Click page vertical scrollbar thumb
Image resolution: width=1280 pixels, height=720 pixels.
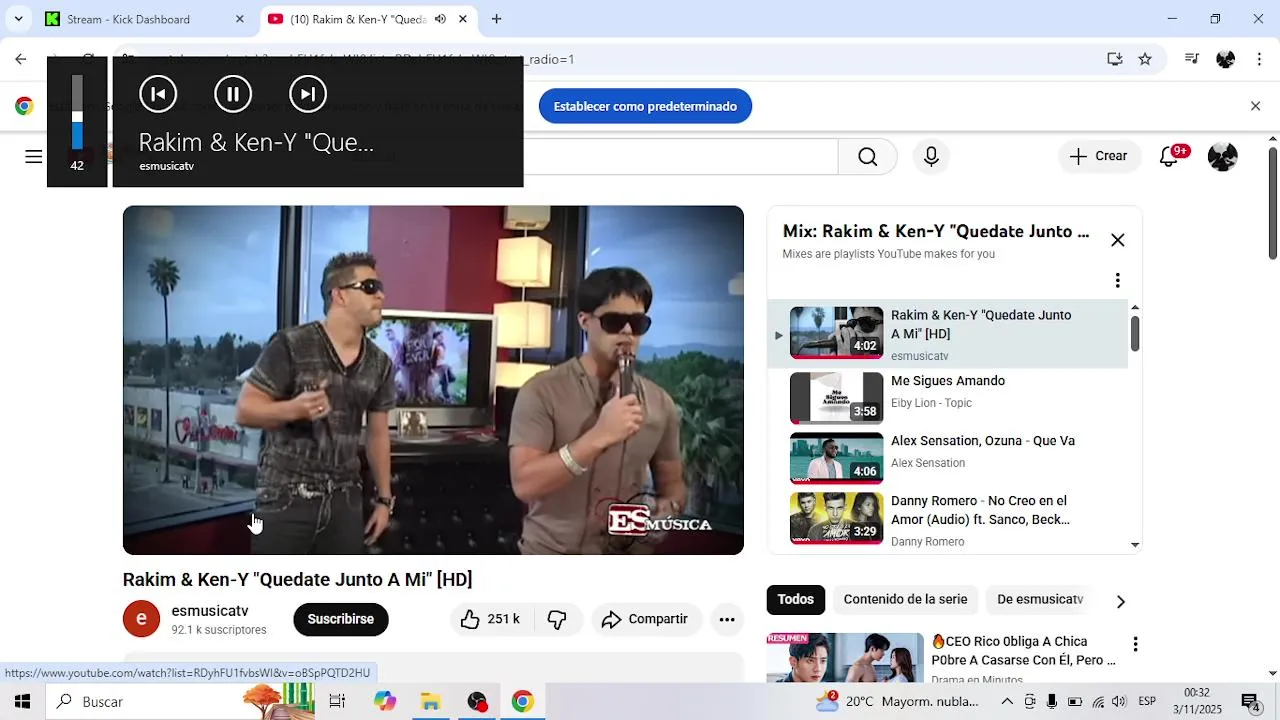point(1273,202)
